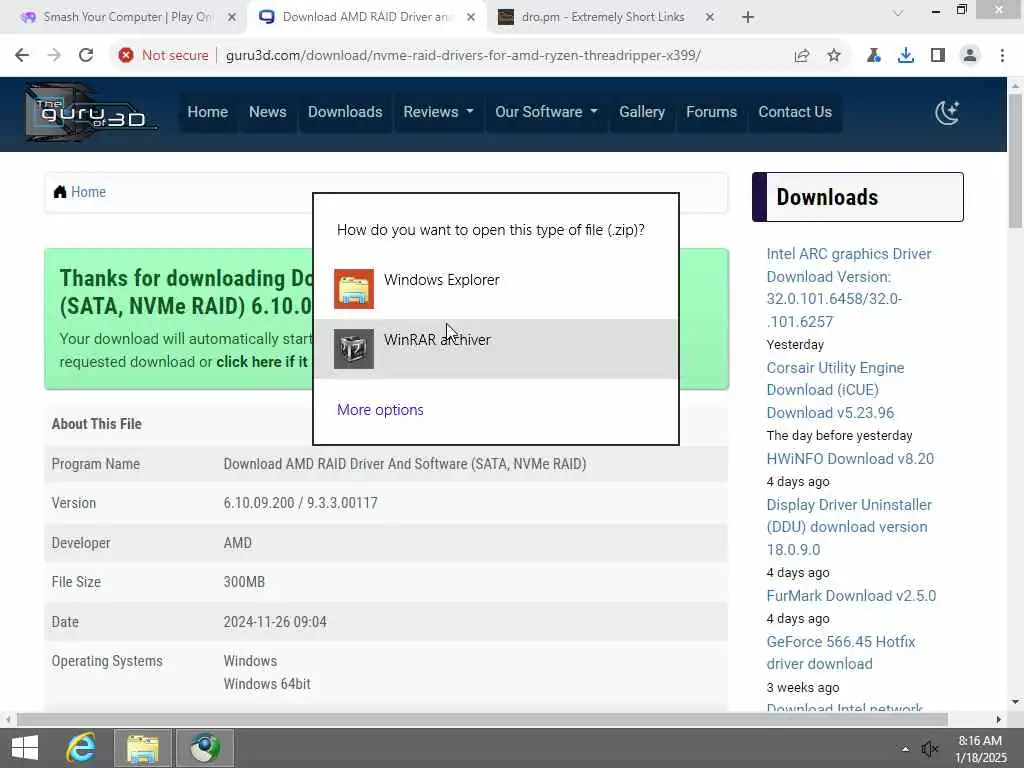This screenshot has height=768, width=1024.
Task: Close the Download AMD RAID Driver tab
Action: point(471,18)
